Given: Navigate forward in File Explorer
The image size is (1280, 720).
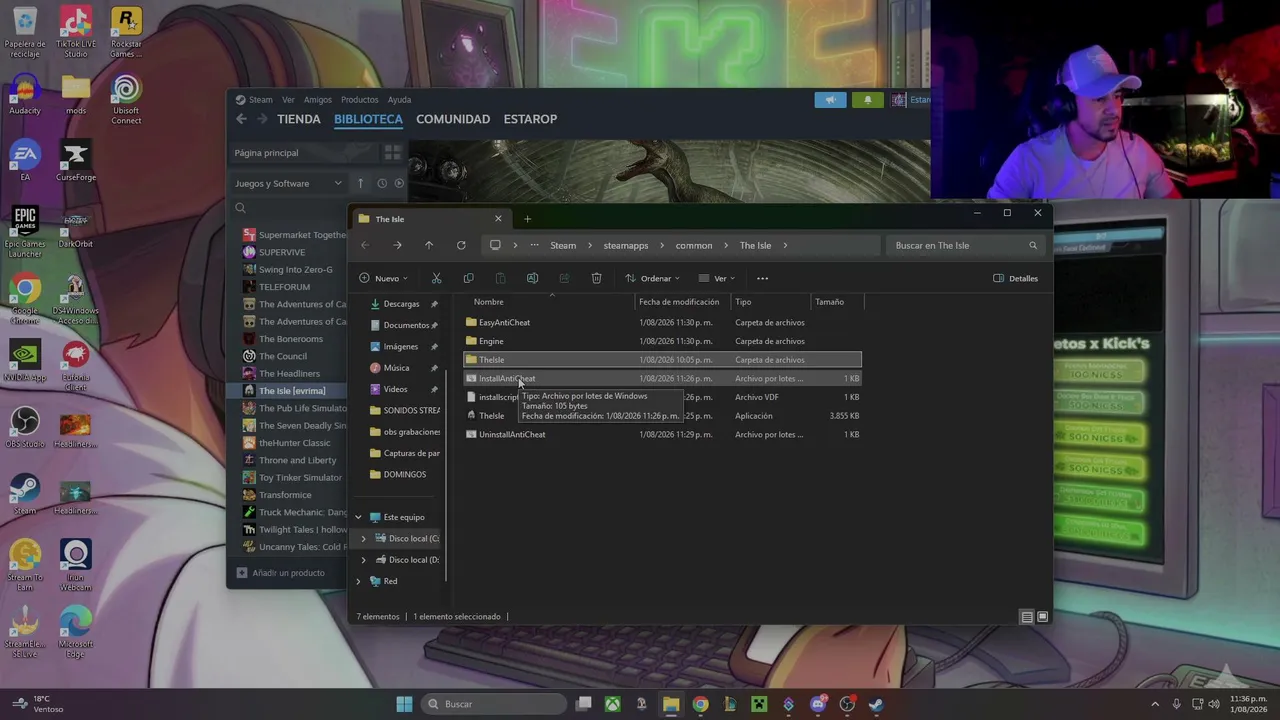Looking at the screenshot, I should 397,245.
